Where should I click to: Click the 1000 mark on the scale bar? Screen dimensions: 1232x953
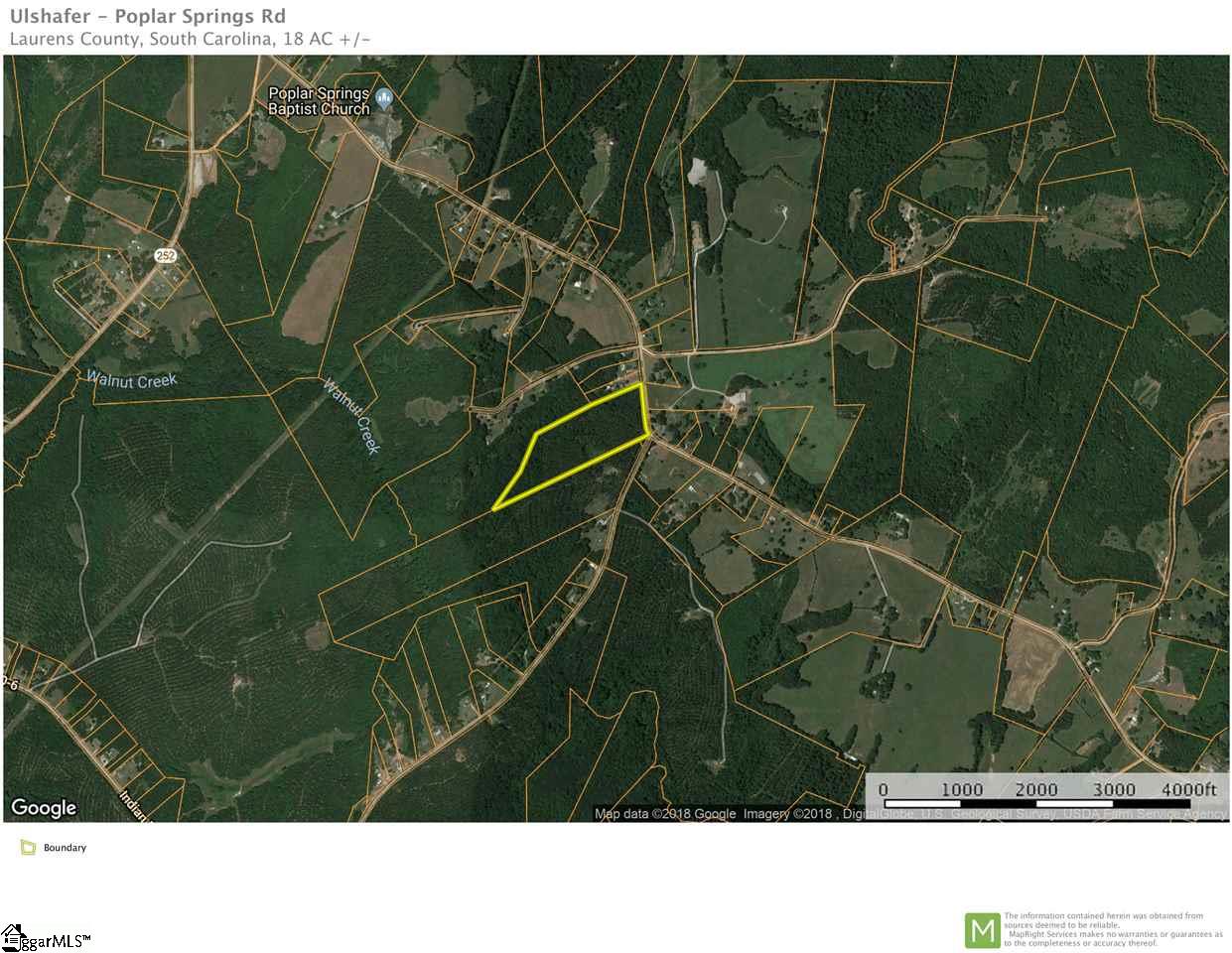coord(961,789)
